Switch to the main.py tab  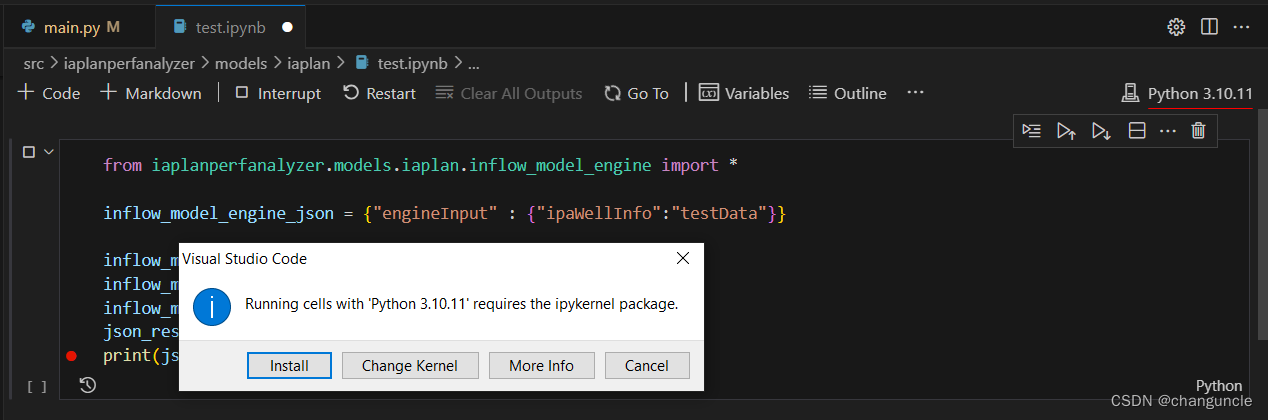pyautogui.click(x=70, y=27)
